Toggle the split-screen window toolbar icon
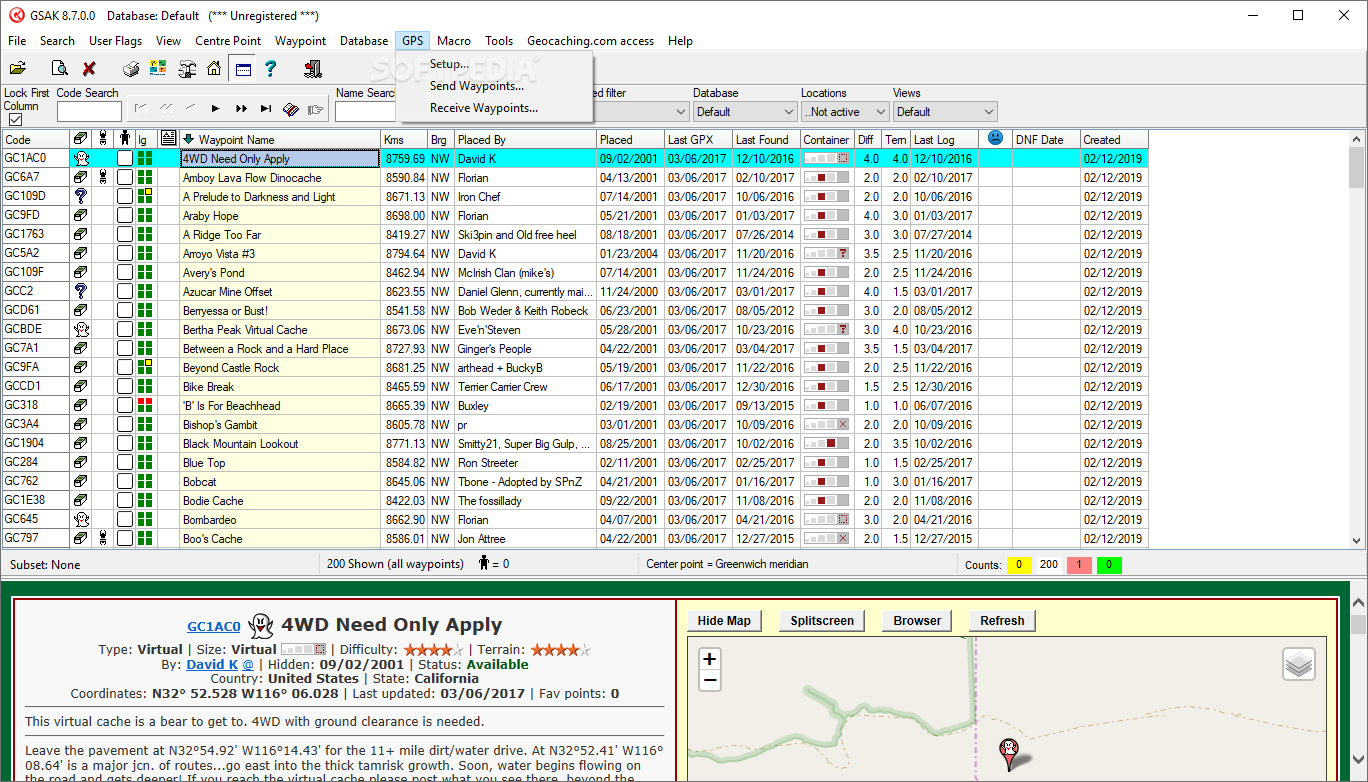 pos(242,69)
